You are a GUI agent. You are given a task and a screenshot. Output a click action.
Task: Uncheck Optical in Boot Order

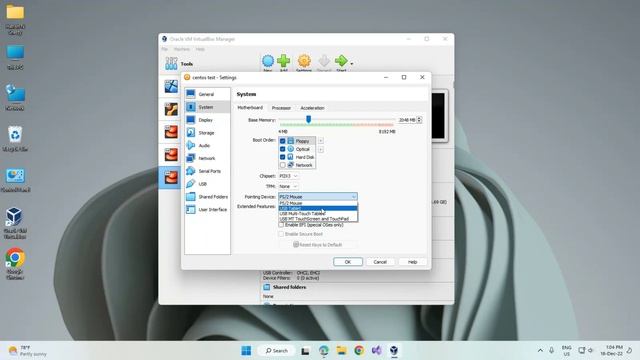[x=282, y=149]
